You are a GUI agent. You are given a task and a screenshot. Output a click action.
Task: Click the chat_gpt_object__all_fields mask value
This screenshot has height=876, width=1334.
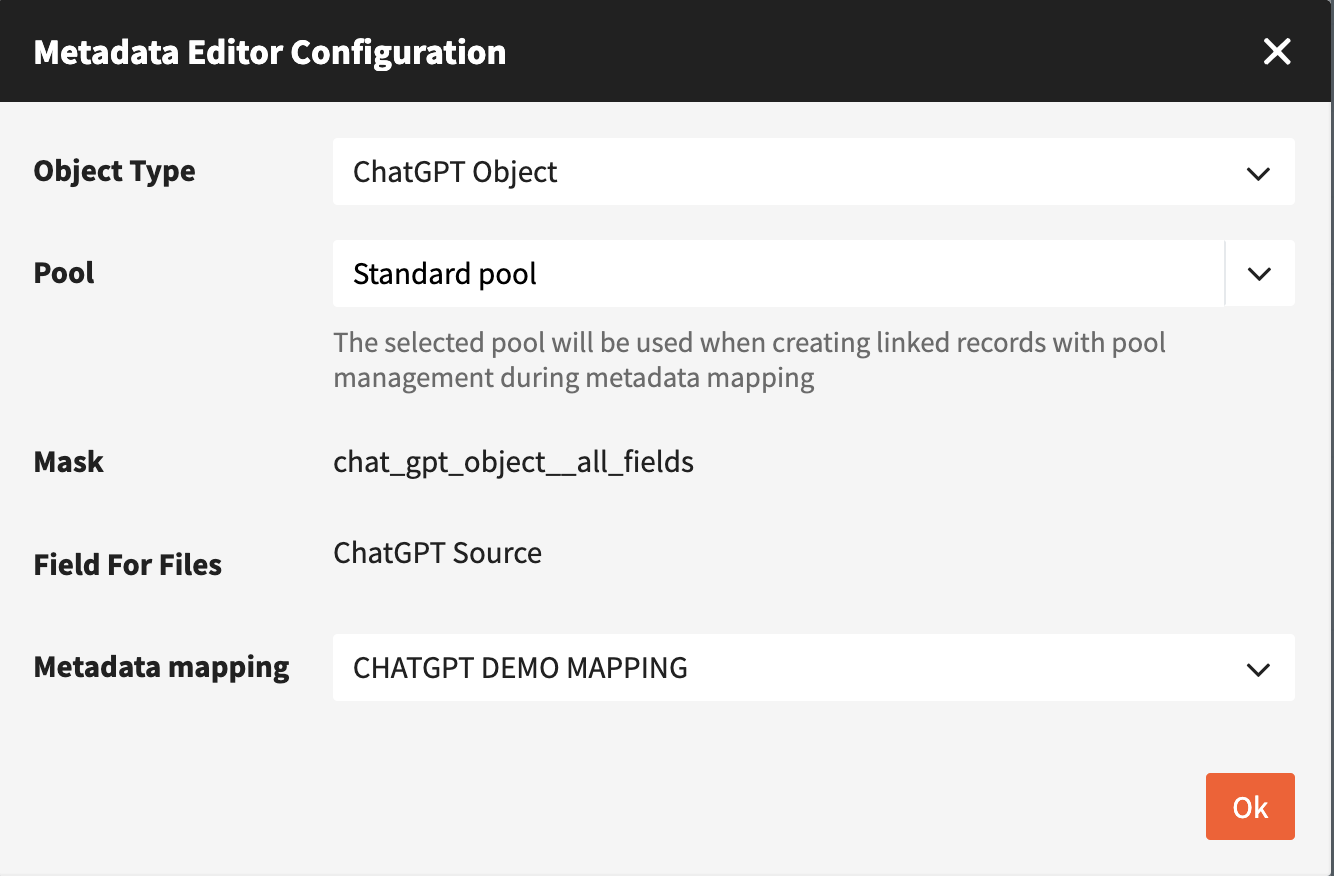[x=513, y=462]
